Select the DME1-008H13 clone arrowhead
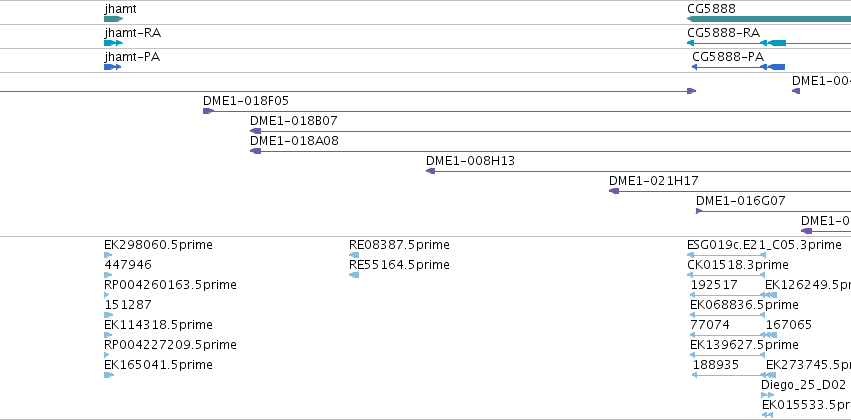The height and width of the screenshot is (420, 851). point(430,171)
